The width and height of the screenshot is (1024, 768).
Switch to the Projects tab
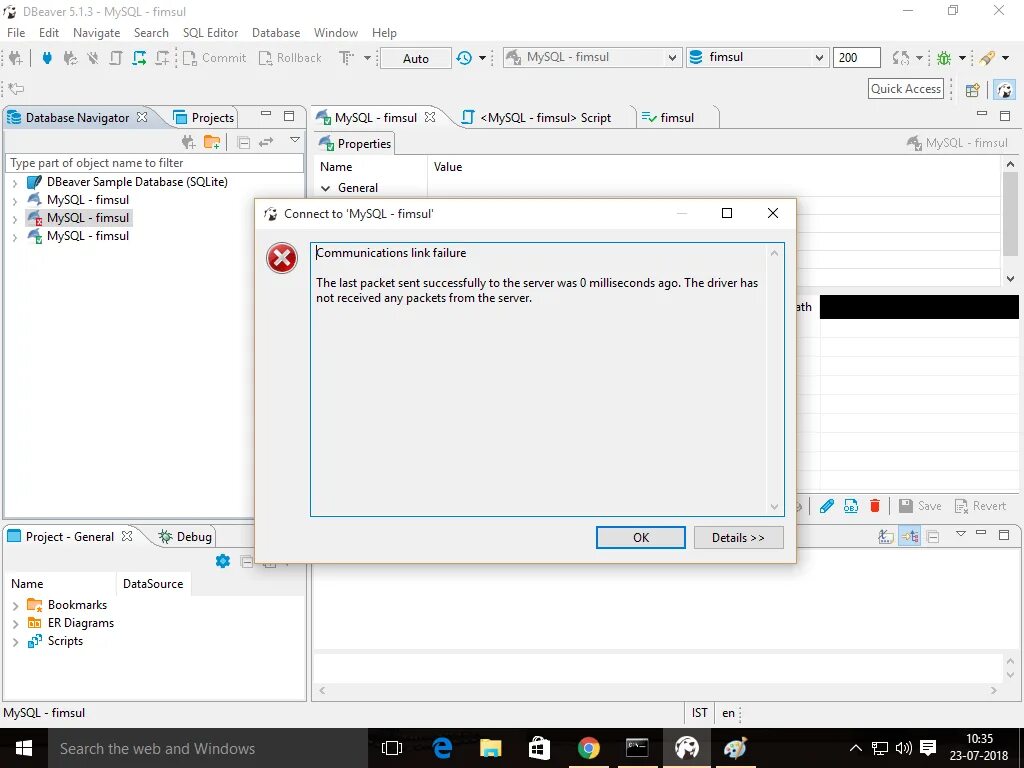pyautogui.click(x=203, y=118)
